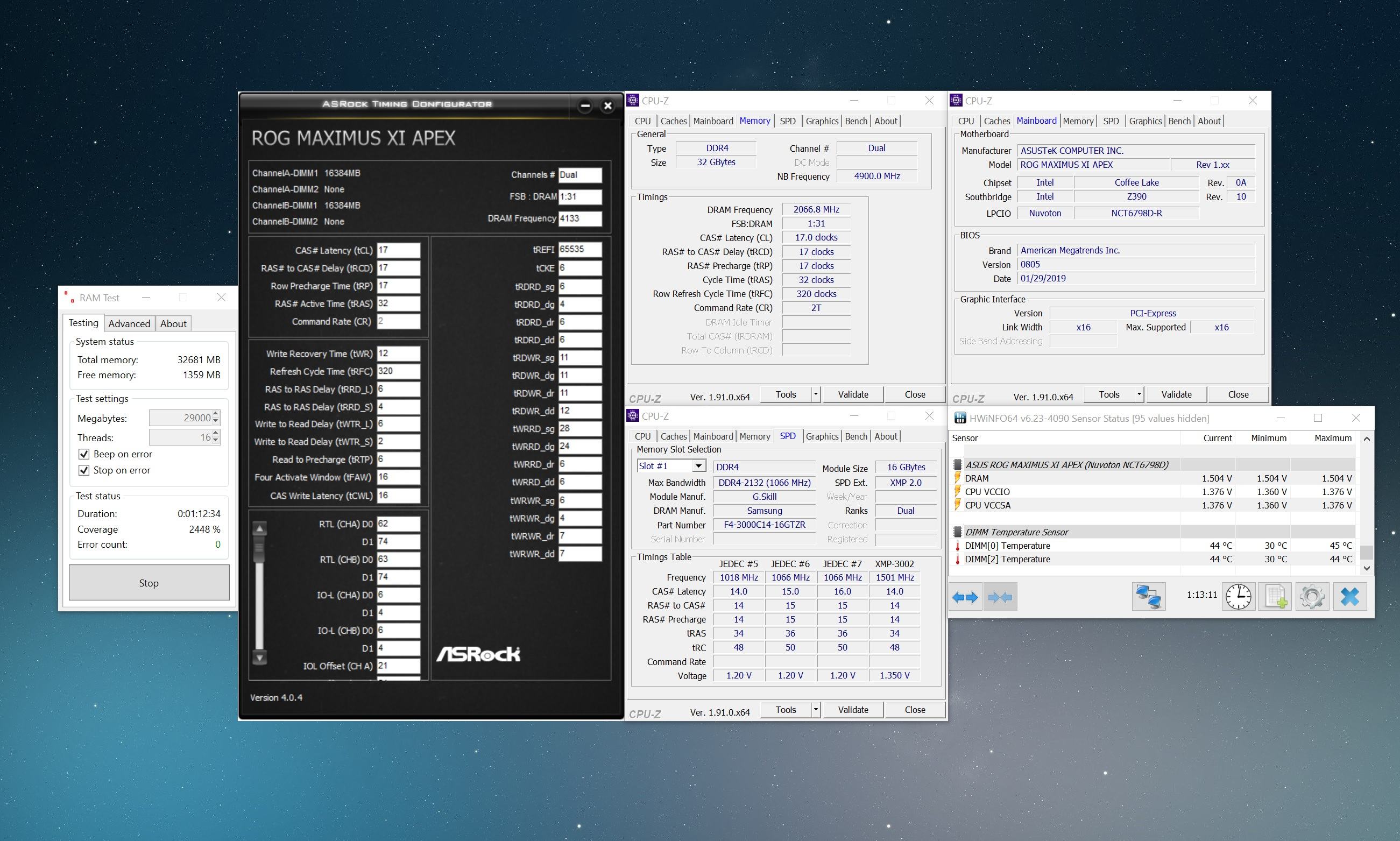Click RAM Test title bar icon
The width and height of the screenshot is (1400, 841).
point(69,297)
